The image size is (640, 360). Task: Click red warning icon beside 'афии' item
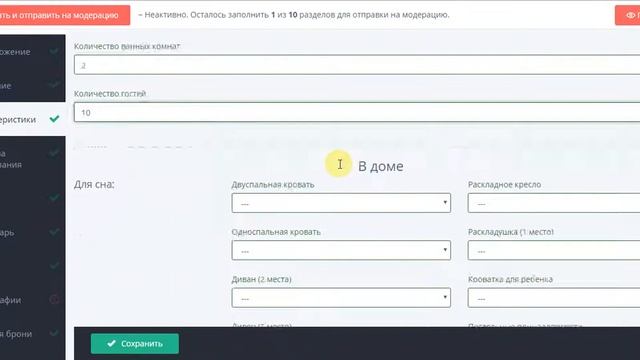point(54,300)
